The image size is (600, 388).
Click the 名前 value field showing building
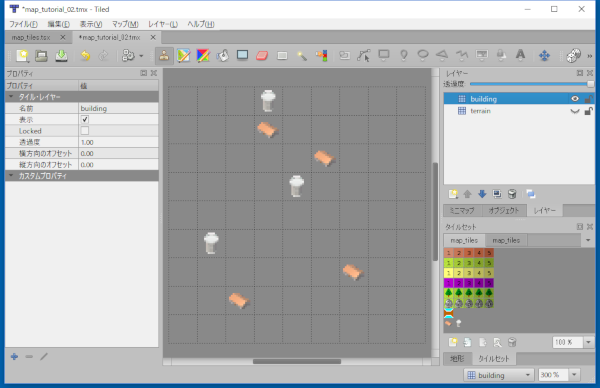click(x=118, y=108)
